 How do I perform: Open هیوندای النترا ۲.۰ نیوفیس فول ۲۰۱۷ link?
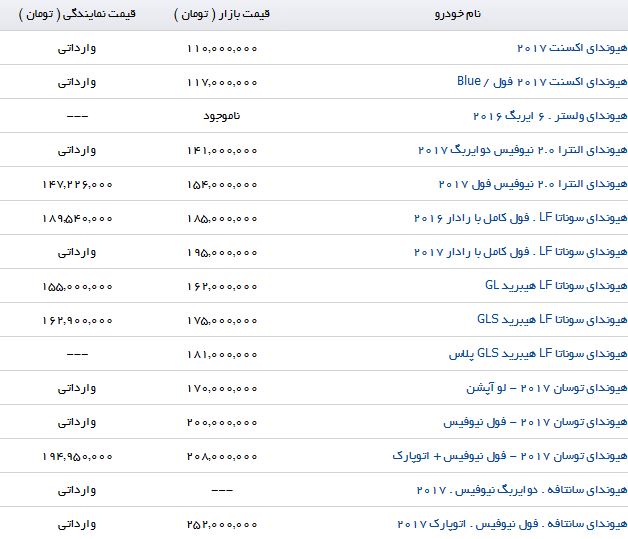click(x=533, y=184)
